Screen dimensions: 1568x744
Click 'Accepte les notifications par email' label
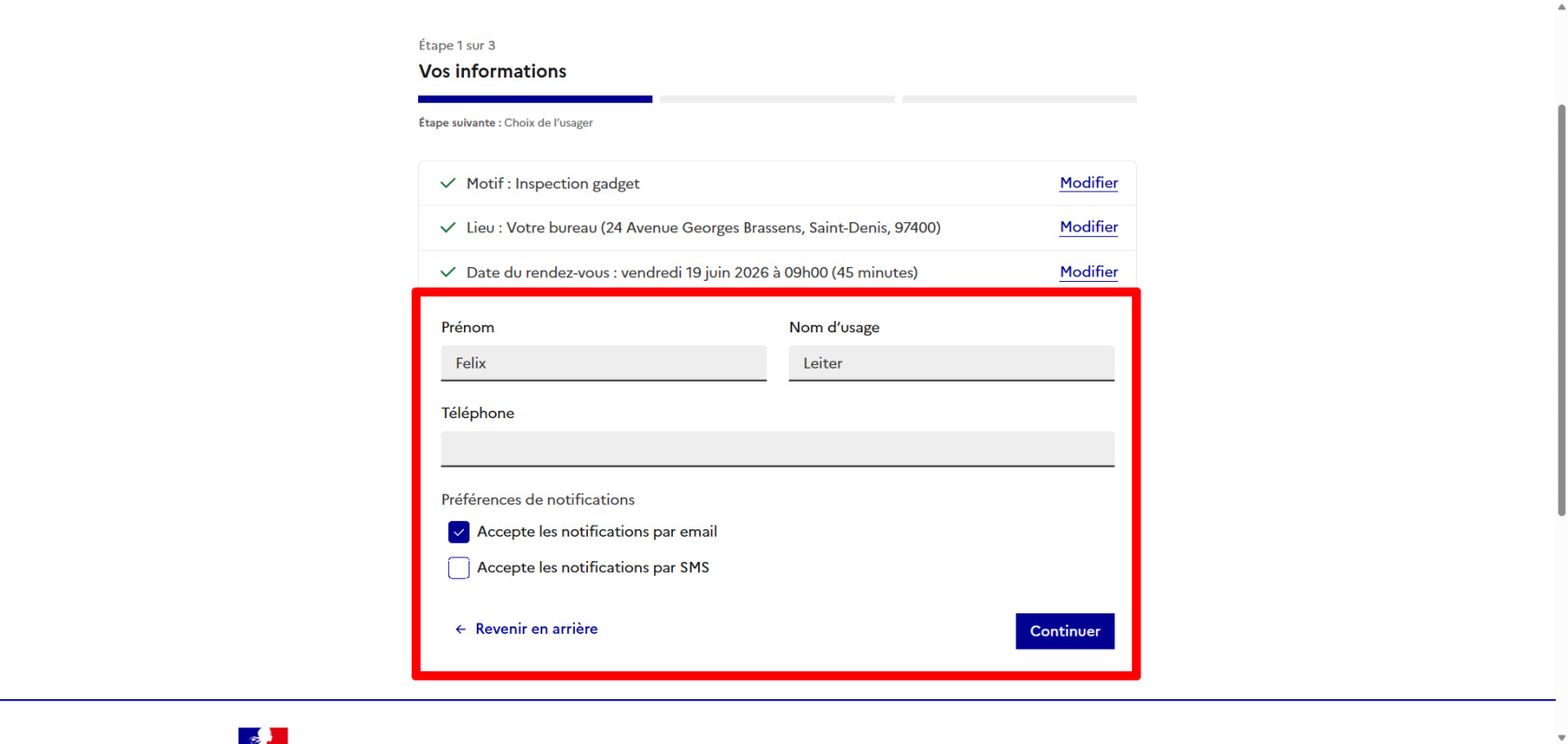(597, 532)
